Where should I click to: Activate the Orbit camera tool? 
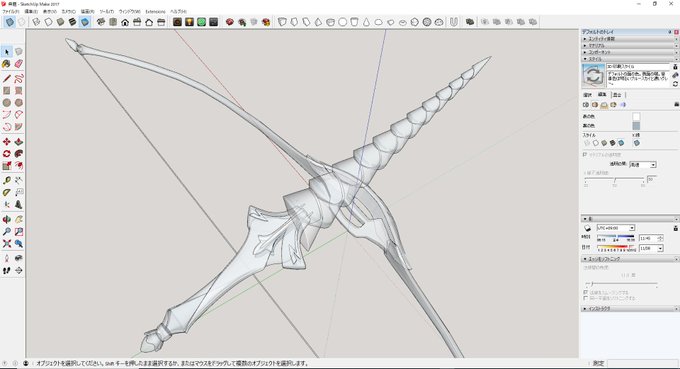(x=7, y=219)
